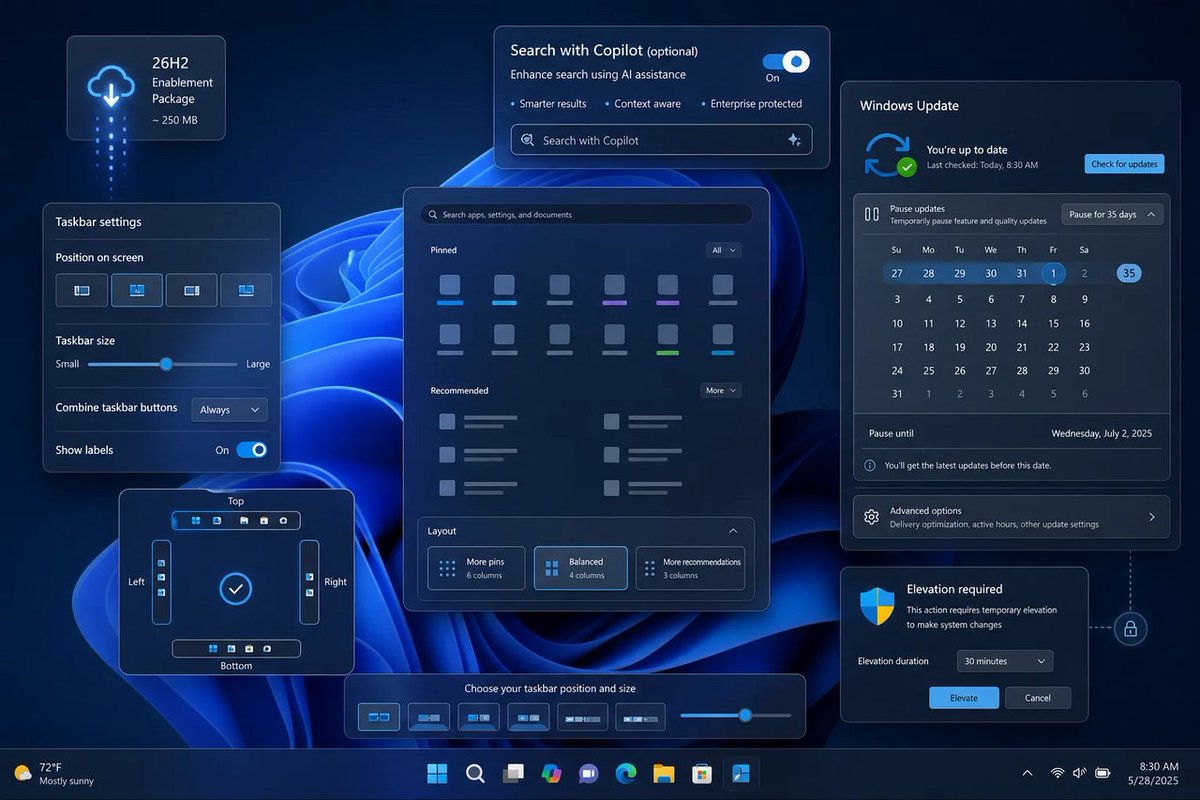This screenshot has height=800, width=1200.
Task: Open the Recommended section More dropdown
Action: tap(721, 390)
